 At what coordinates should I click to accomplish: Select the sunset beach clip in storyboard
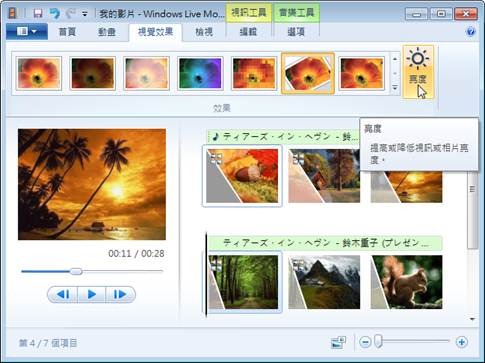[x=406, y=186]
